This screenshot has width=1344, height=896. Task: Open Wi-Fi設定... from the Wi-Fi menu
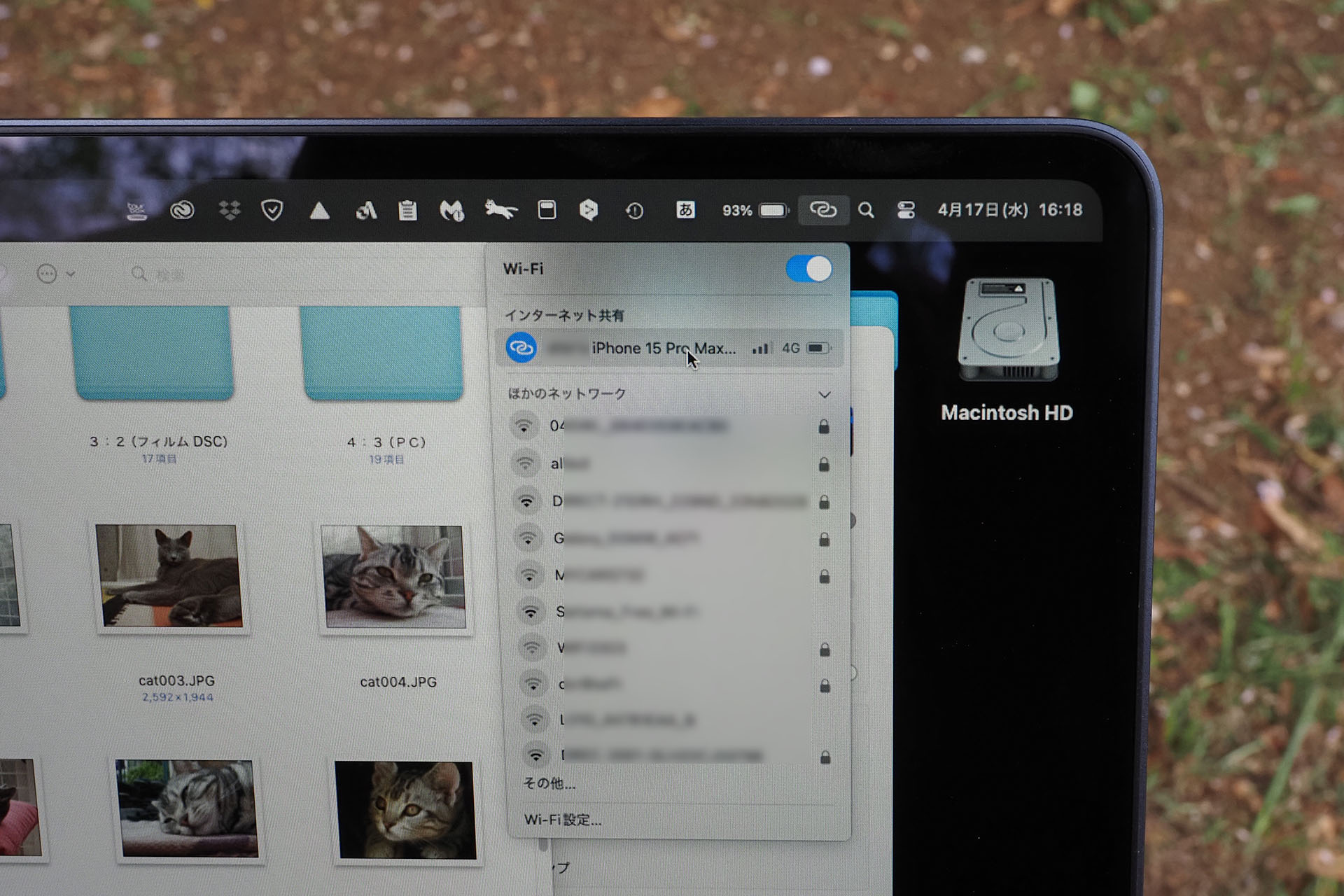tap(563, 820)
